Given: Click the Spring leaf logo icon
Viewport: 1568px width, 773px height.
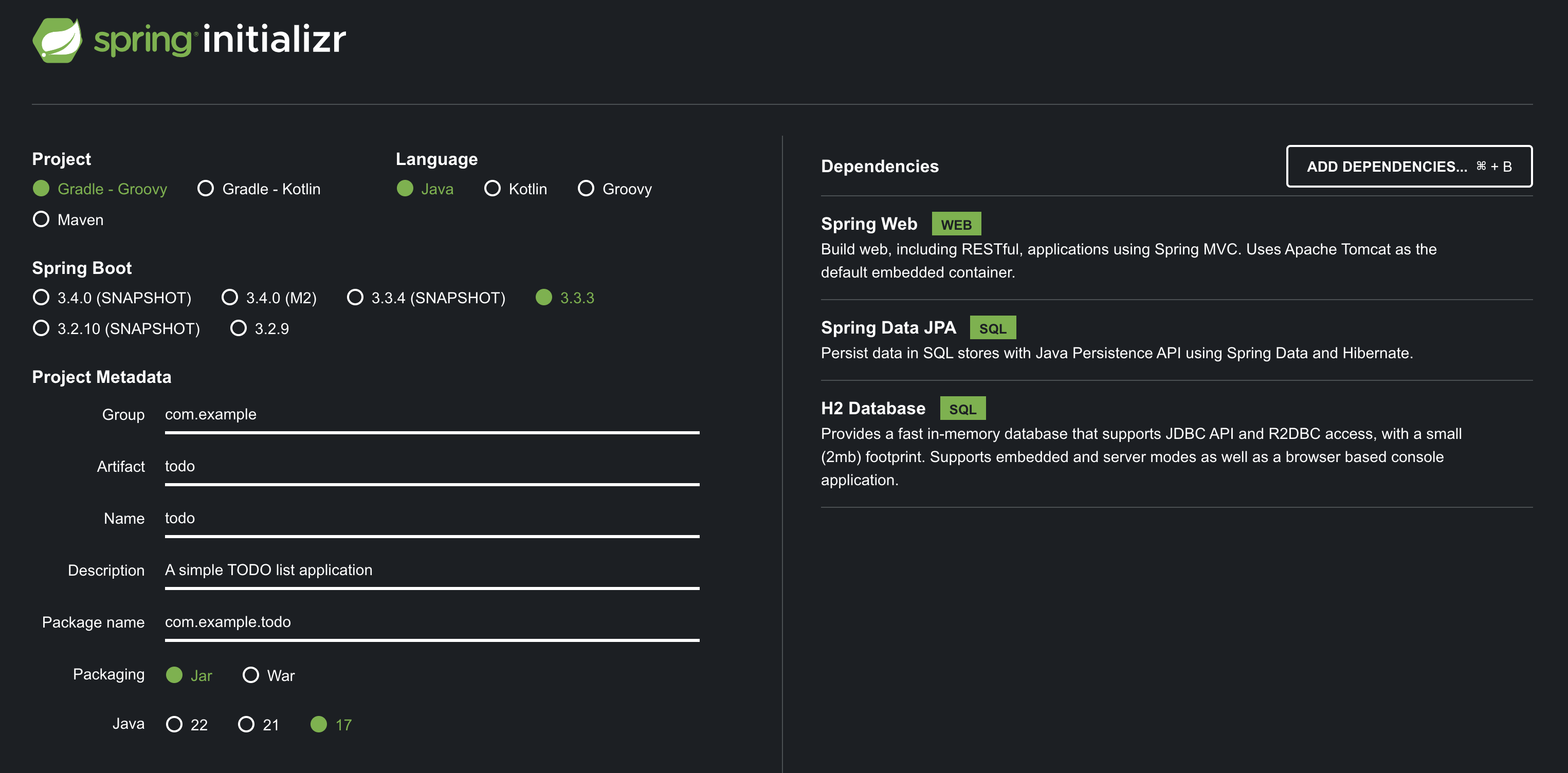Looking at the screenshot, I should click(57, 40).
